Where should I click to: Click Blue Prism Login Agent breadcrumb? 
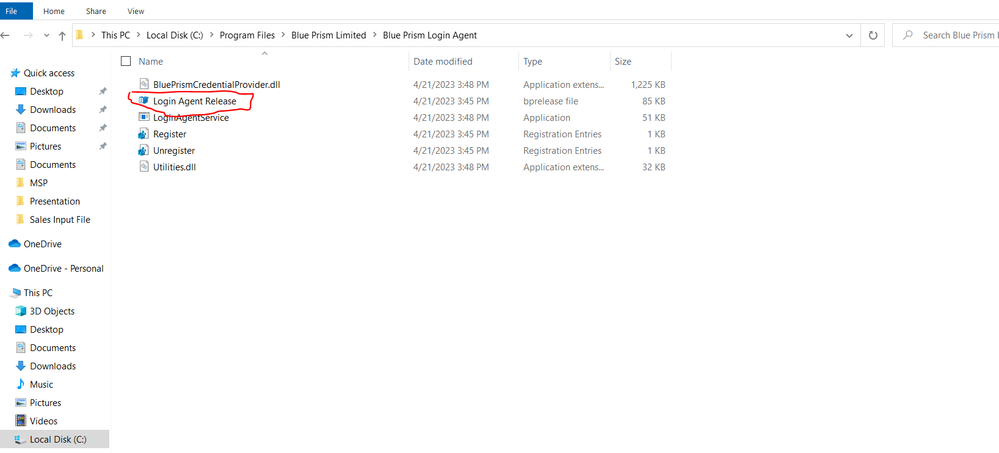430,36
